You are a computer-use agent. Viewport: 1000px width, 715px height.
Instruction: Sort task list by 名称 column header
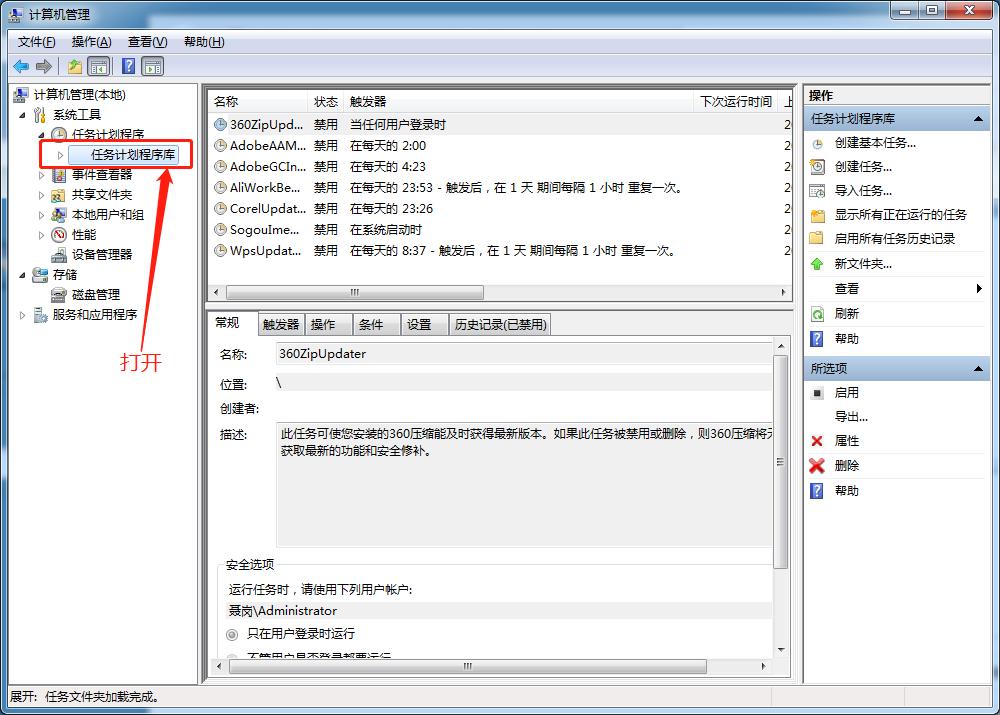coord(258,101)
